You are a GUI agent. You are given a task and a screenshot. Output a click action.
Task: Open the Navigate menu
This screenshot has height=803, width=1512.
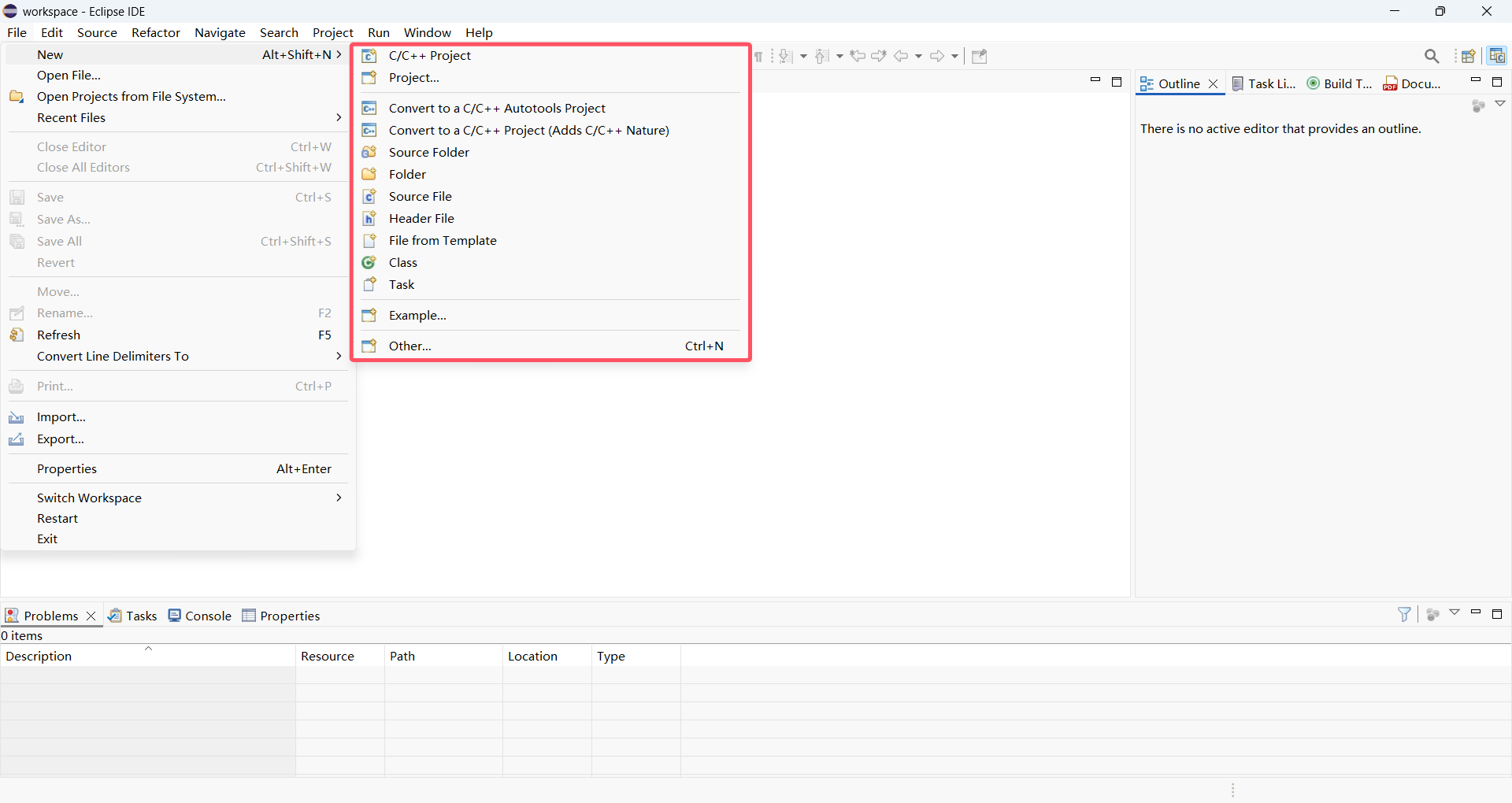tap(220, 32)
